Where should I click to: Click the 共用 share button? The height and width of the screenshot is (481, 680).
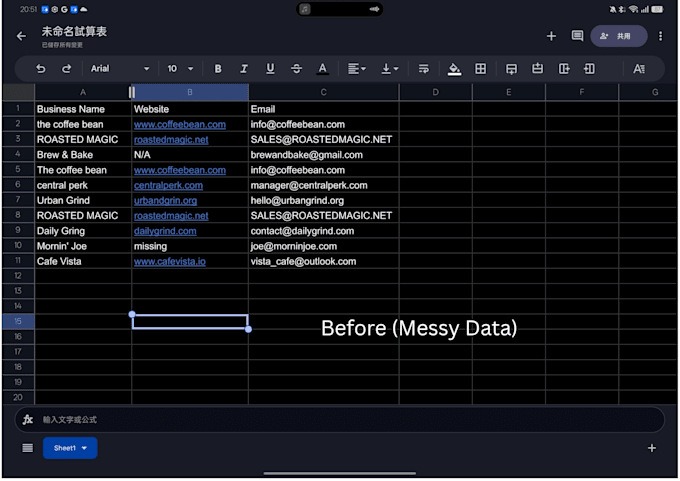(x=619, y=36)
